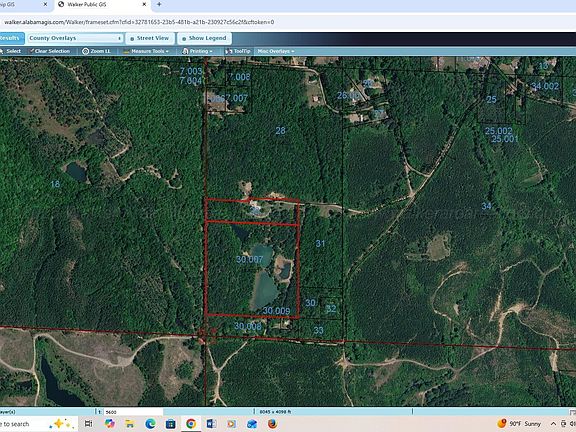Open the Zoom LL tool

(x=96, y=51)
